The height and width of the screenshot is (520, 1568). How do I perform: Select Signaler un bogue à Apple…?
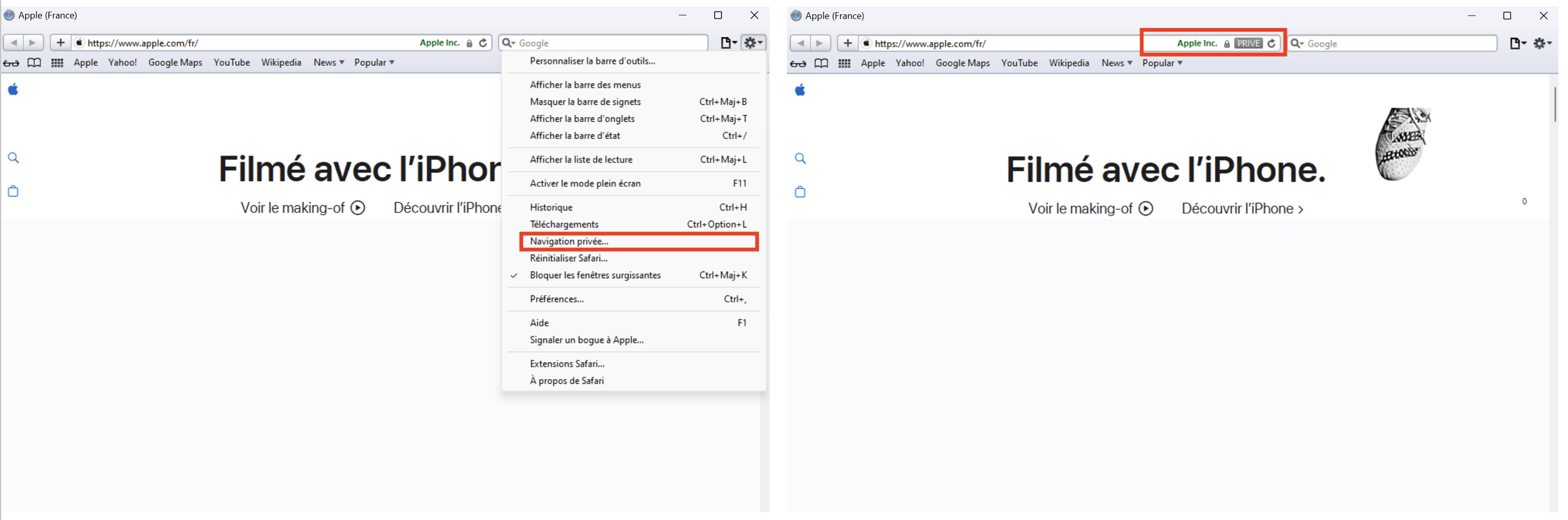click(x=634, y=340)
